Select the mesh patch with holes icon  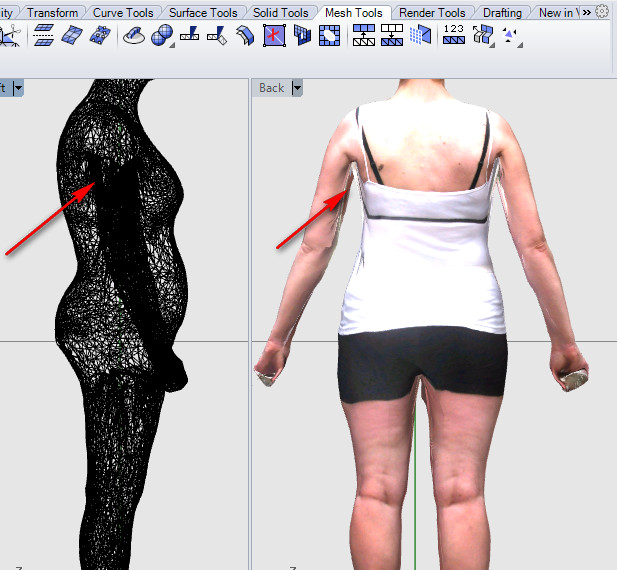(100, 35)
